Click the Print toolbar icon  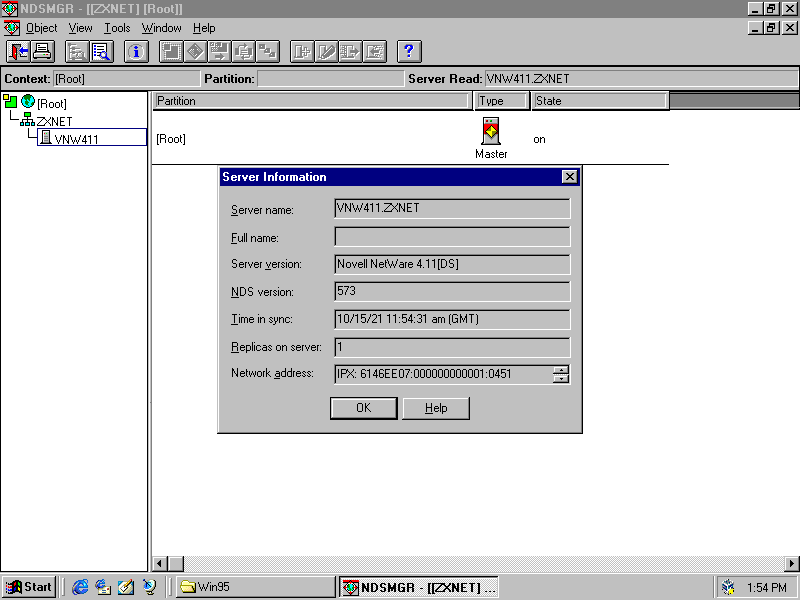pos(42,52)
